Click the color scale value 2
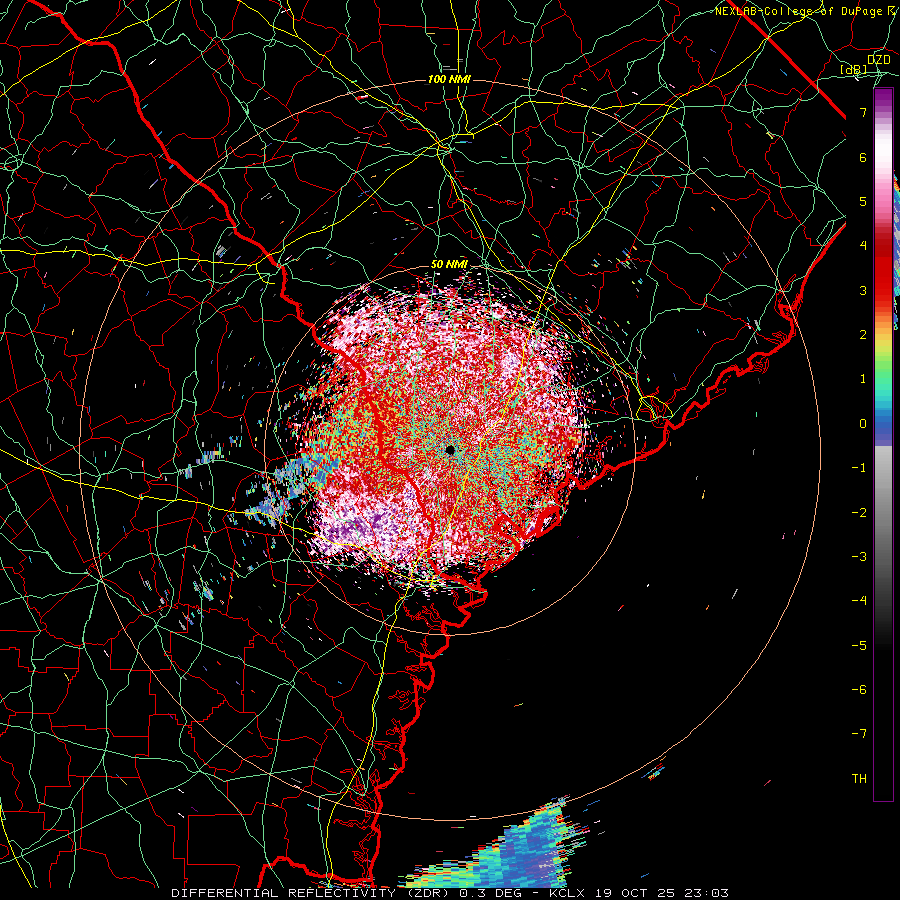 pos(863,335)
